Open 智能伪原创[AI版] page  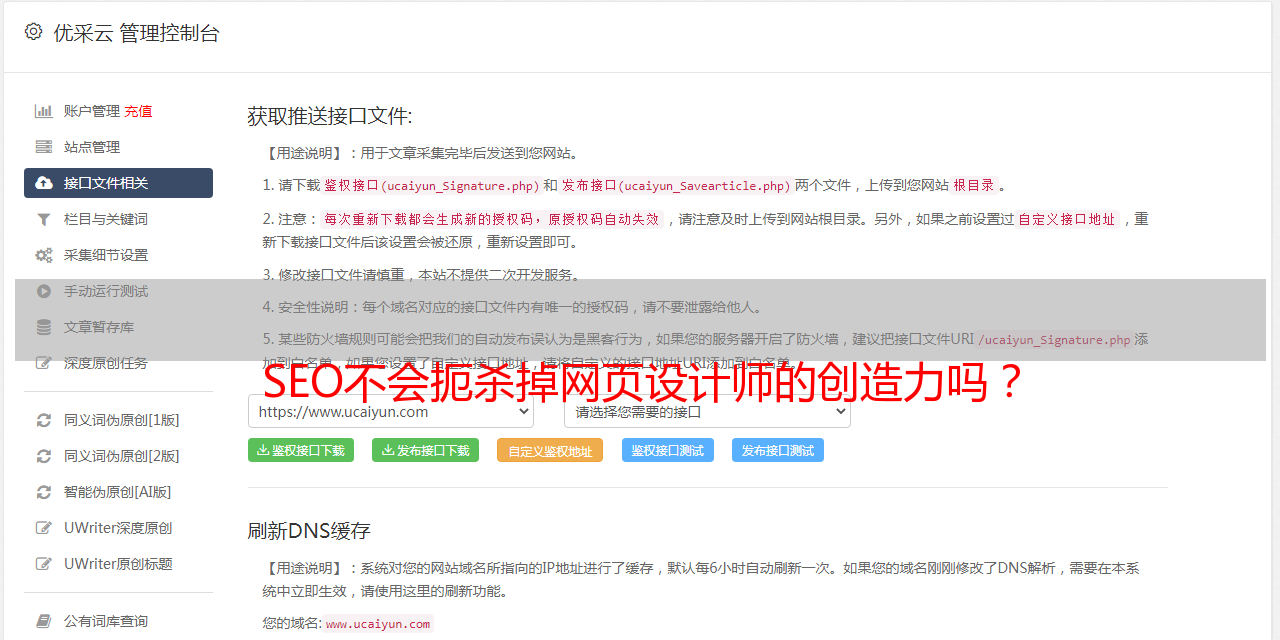(x=118, y=492)
